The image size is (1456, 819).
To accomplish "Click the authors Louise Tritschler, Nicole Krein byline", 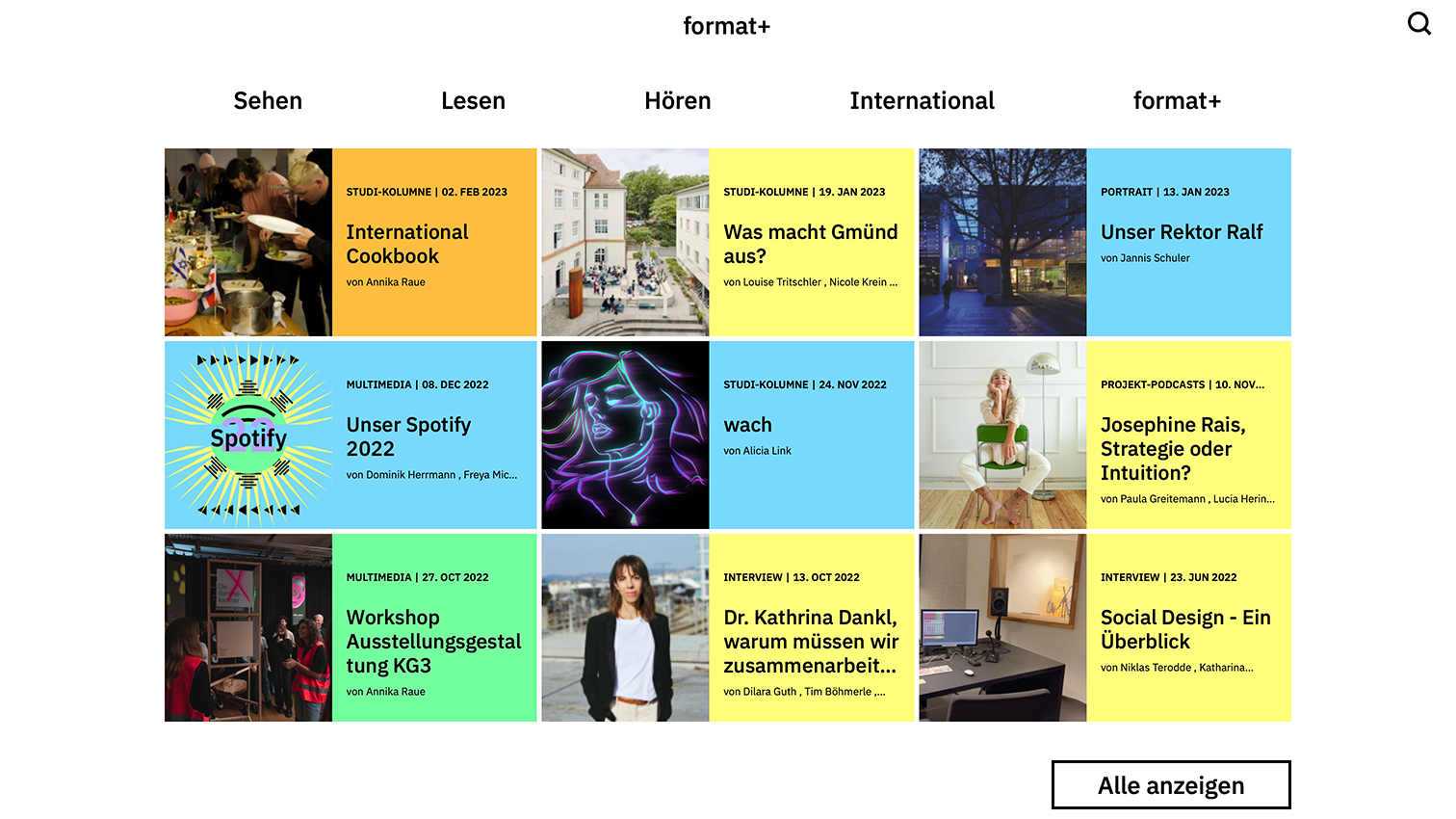I will (810, 282).
